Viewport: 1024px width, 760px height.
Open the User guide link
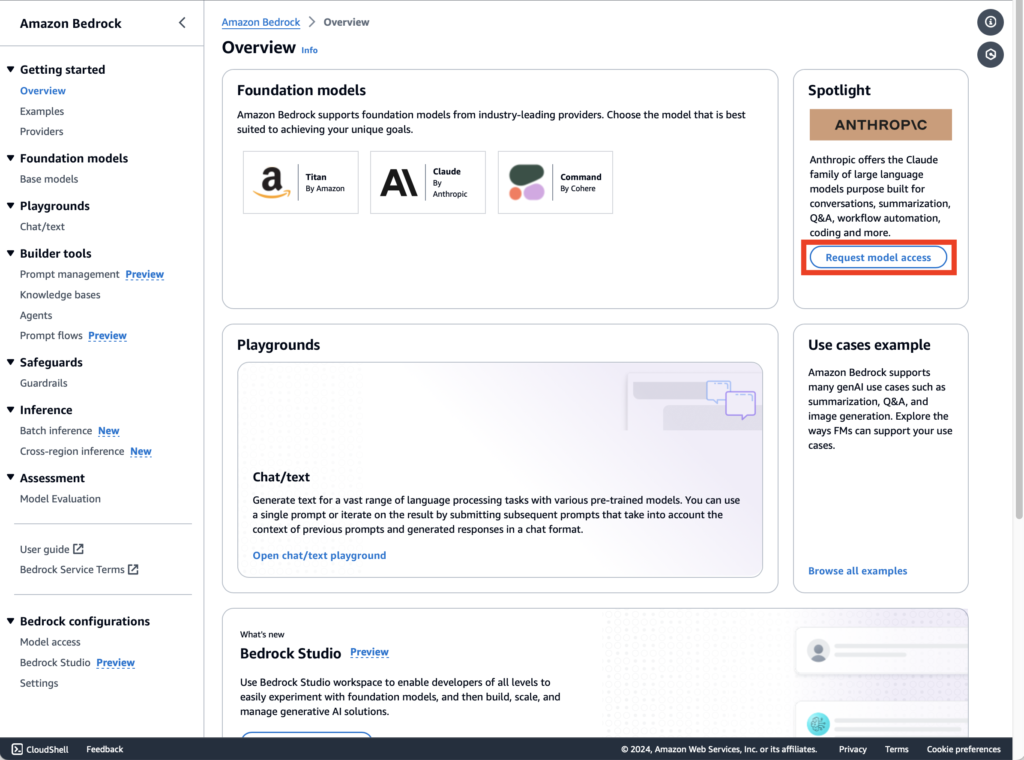click(44, 550)
